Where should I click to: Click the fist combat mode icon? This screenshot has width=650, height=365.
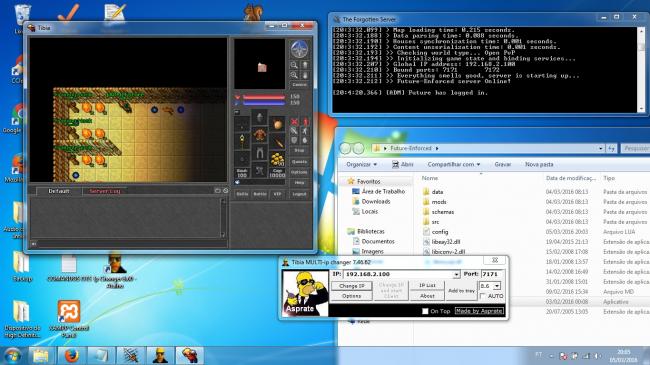pos(305,140)
